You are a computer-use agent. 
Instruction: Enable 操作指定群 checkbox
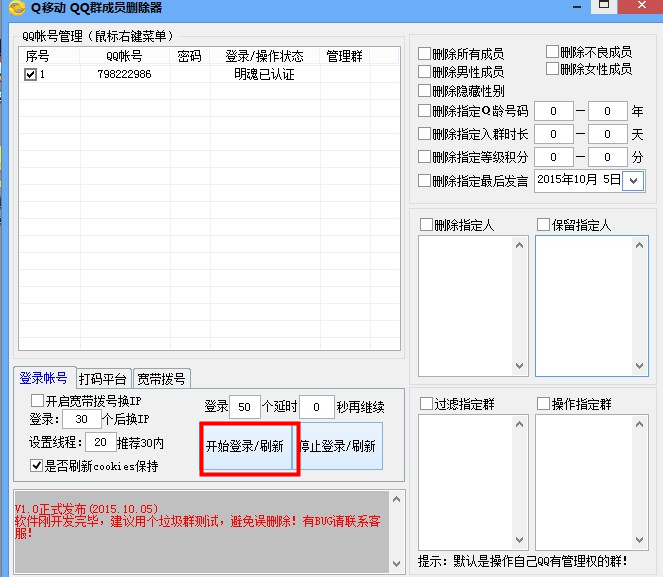(543, 404)
